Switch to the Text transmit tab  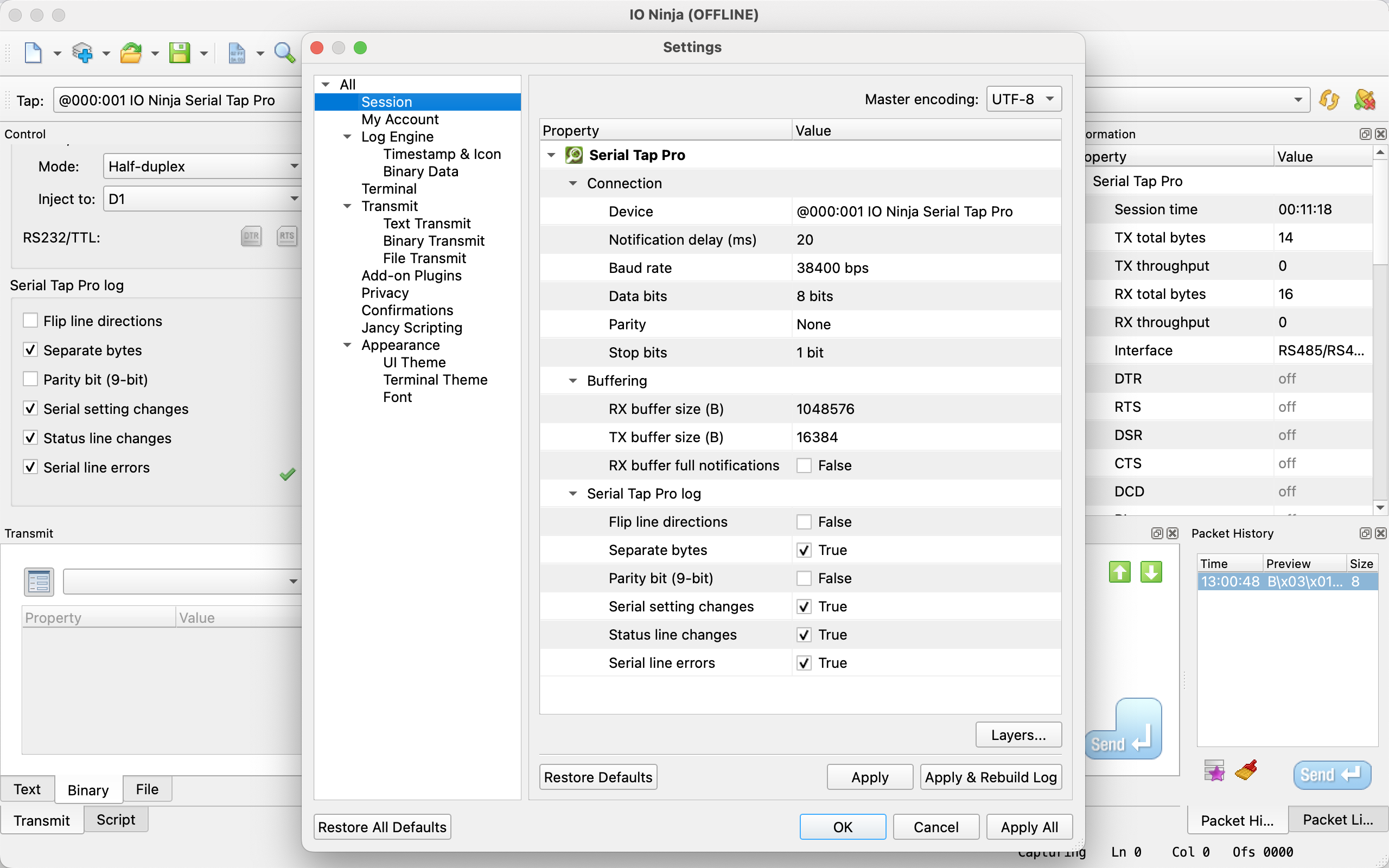[x=27, y=789]
